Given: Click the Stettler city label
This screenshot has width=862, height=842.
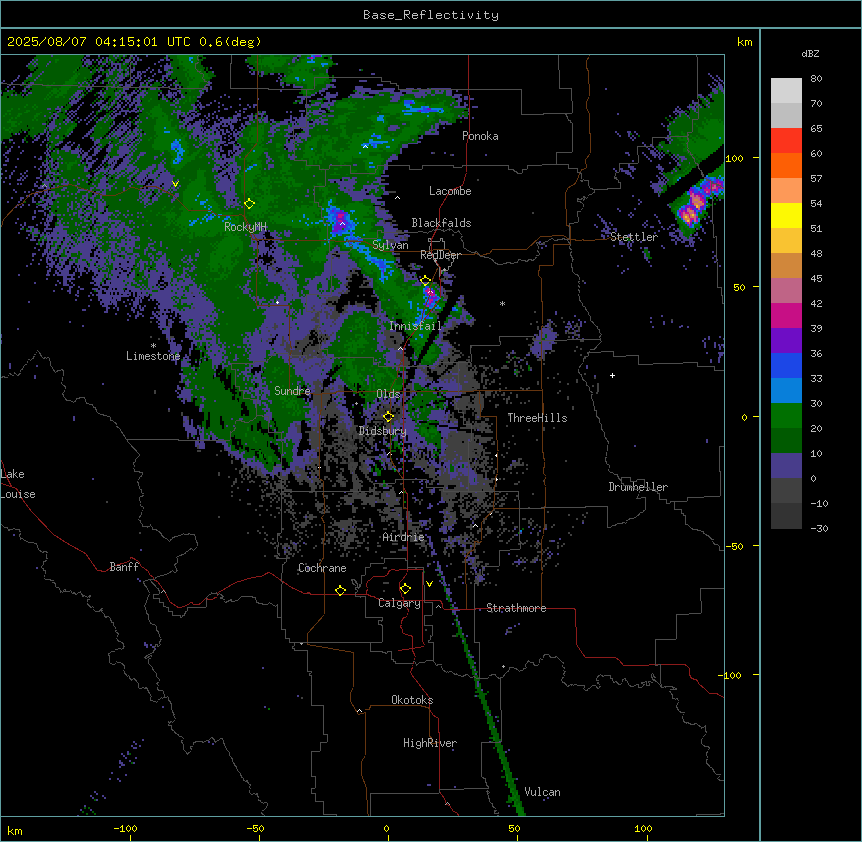Looking at the screenshot, I should [x=634, y=237].
